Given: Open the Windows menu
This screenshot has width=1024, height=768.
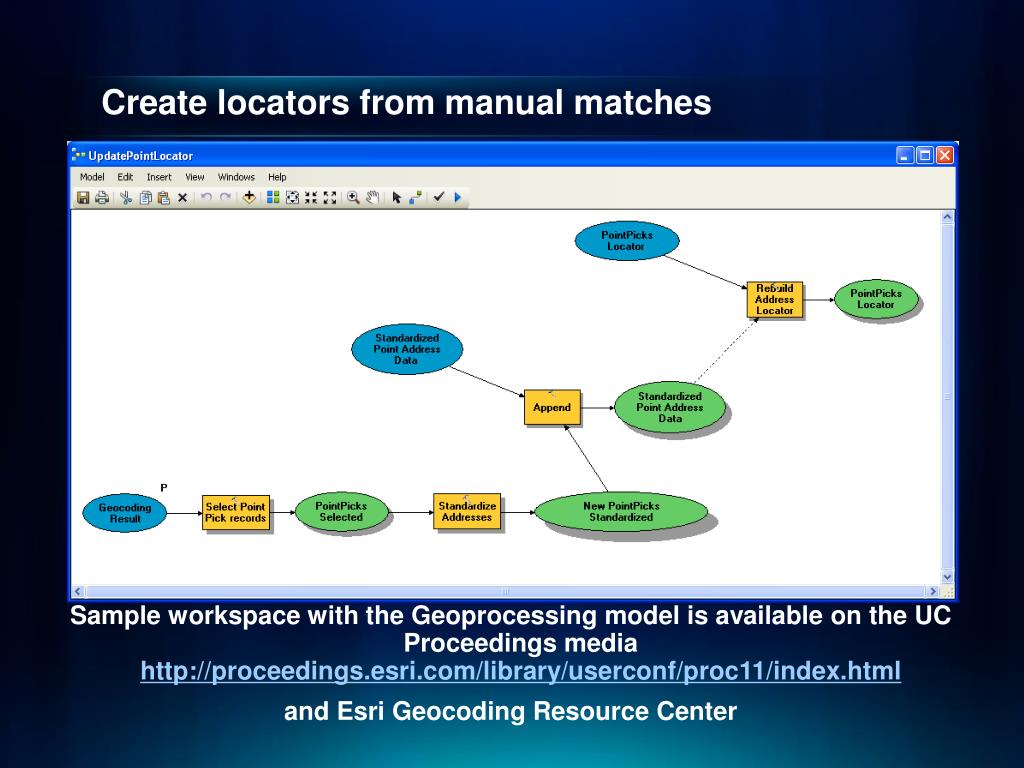Looking at the screenshot, I should pyautogui.click(x=236, y=177).
